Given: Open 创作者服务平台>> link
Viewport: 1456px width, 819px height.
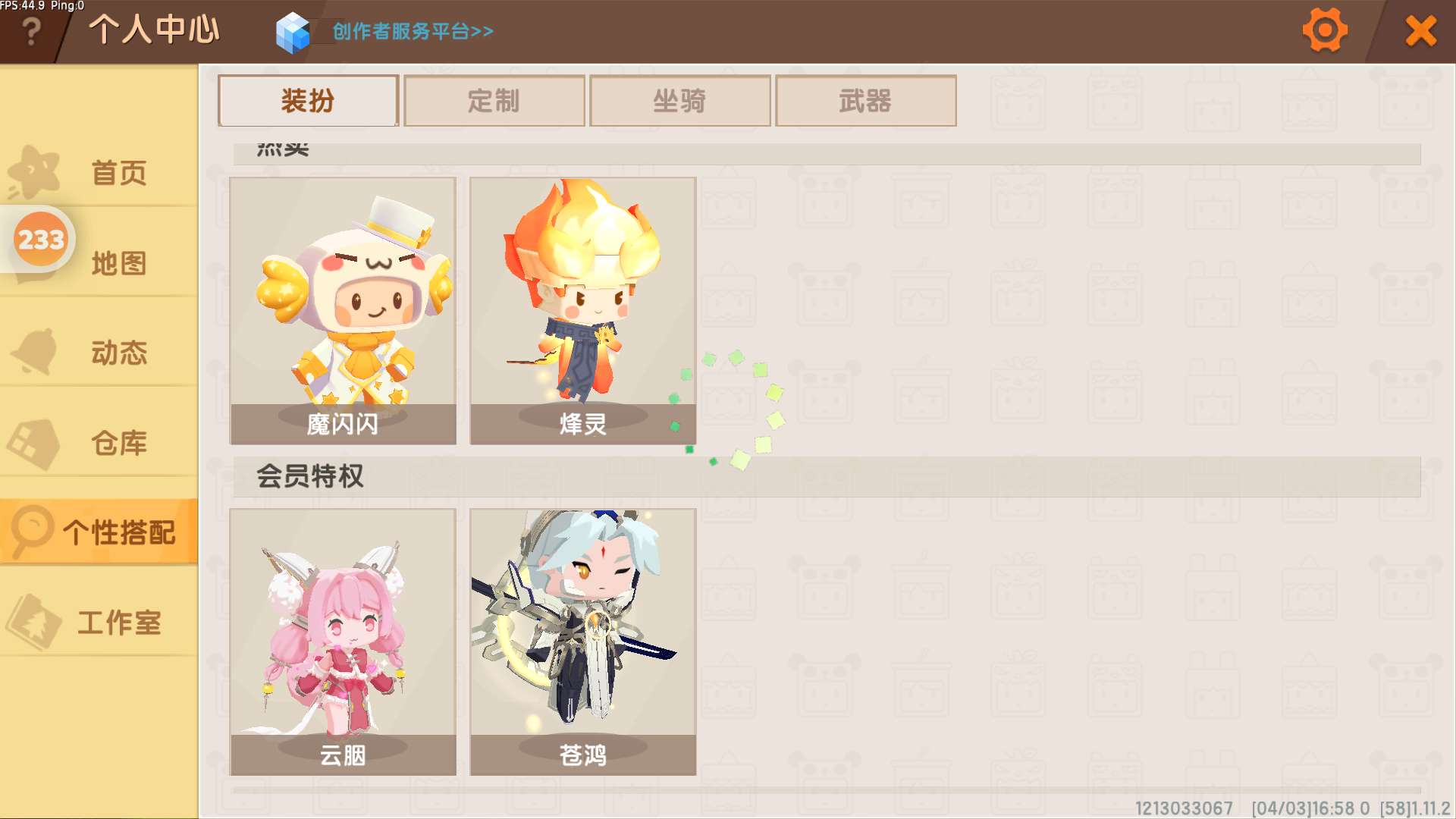Looking at the screenshot, I should (413, 32).
